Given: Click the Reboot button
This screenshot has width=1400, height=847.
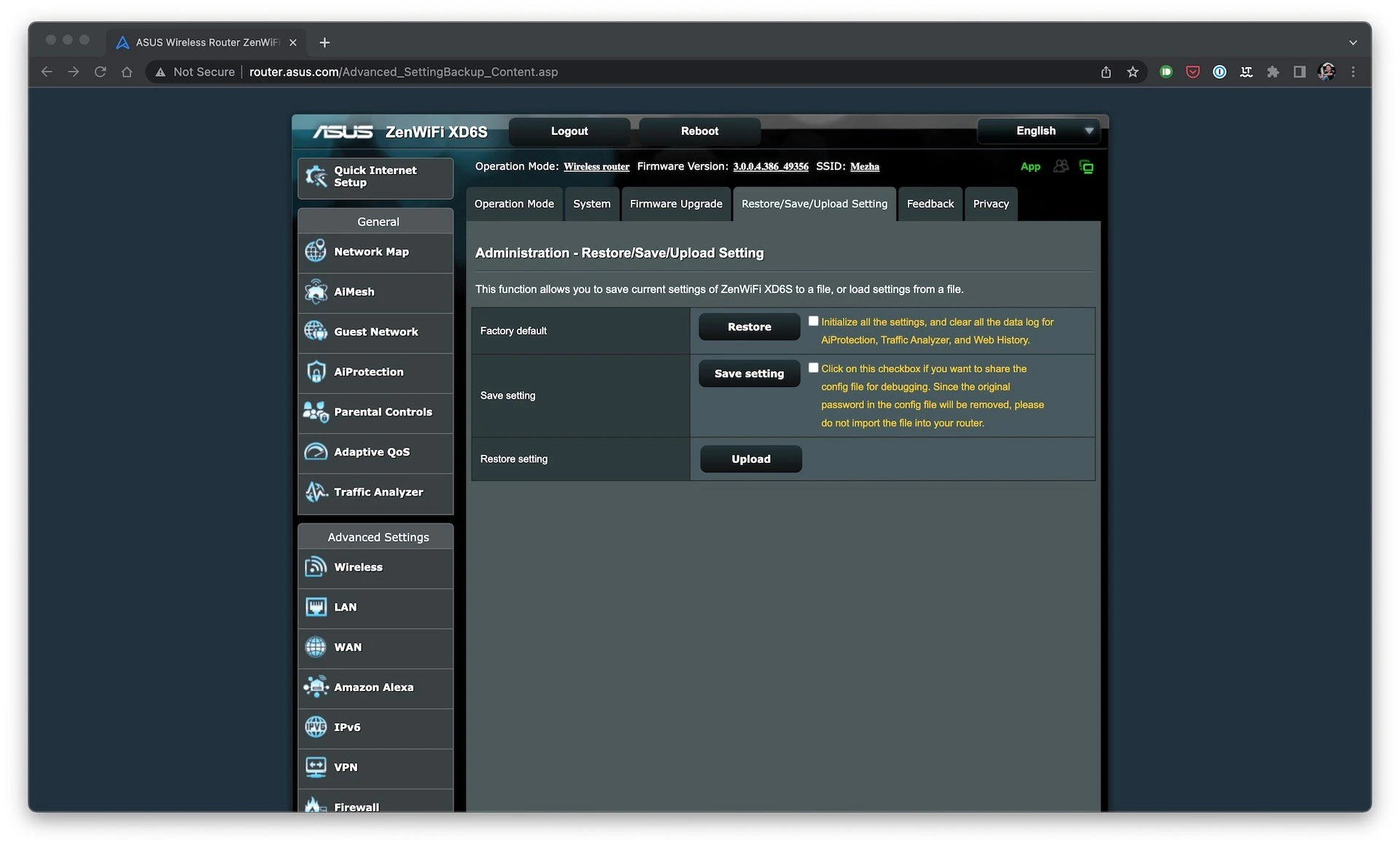Looking at the screenshot, I should tap(700, 131).
